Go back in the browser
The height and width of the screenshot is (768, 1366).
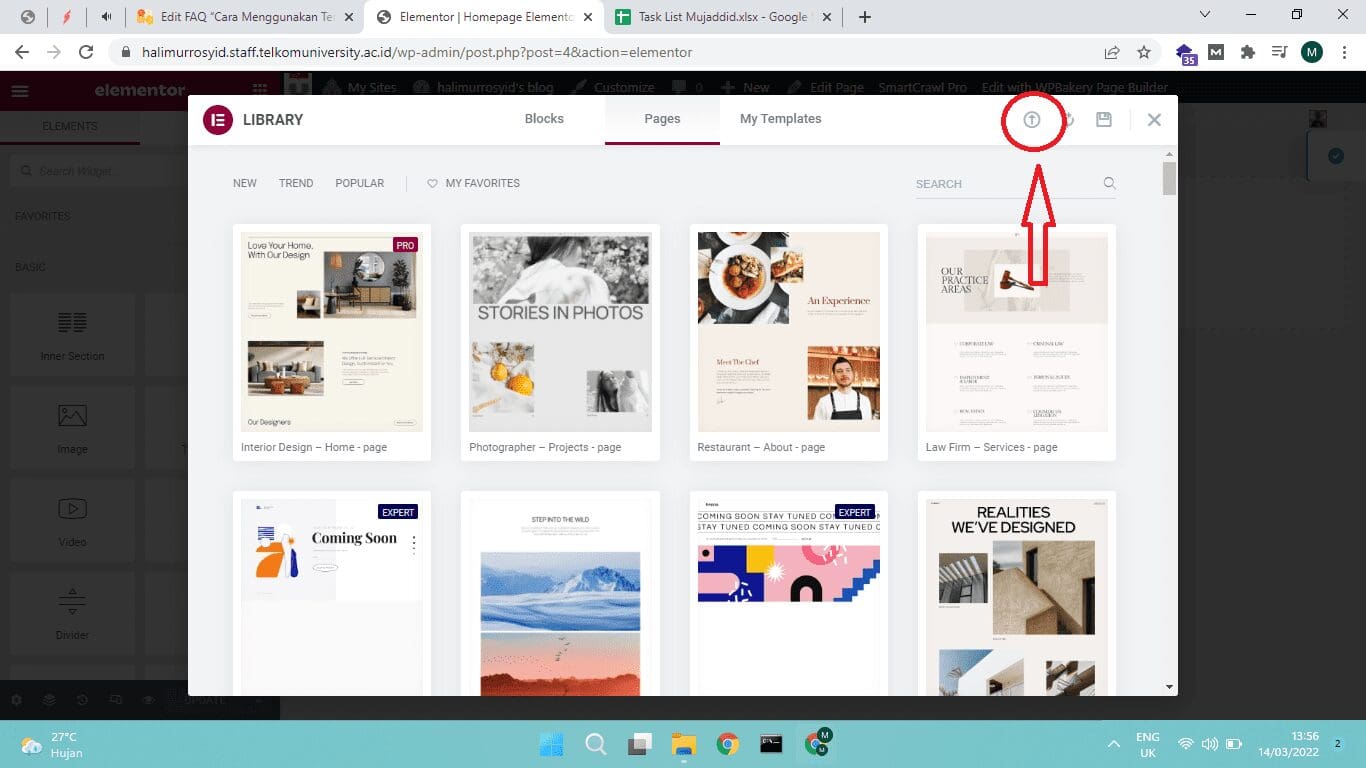[22, 52]
